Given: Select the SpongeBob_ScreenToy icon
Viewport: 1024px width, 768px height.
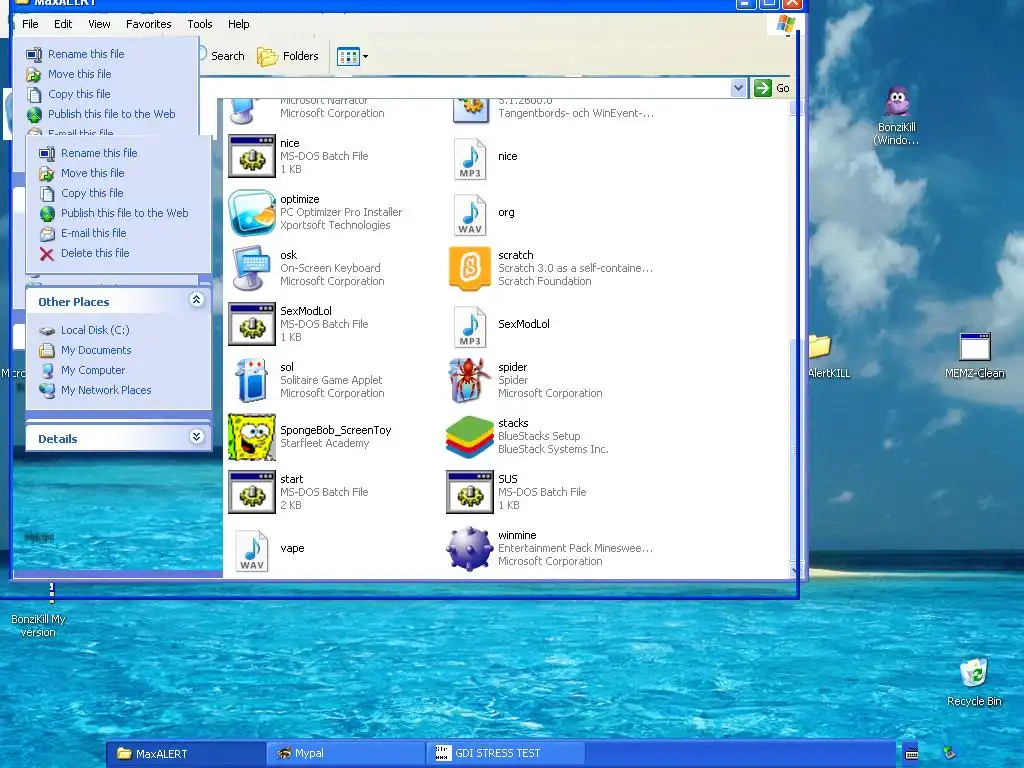Looking at the screenshot, I should [251, 437].
